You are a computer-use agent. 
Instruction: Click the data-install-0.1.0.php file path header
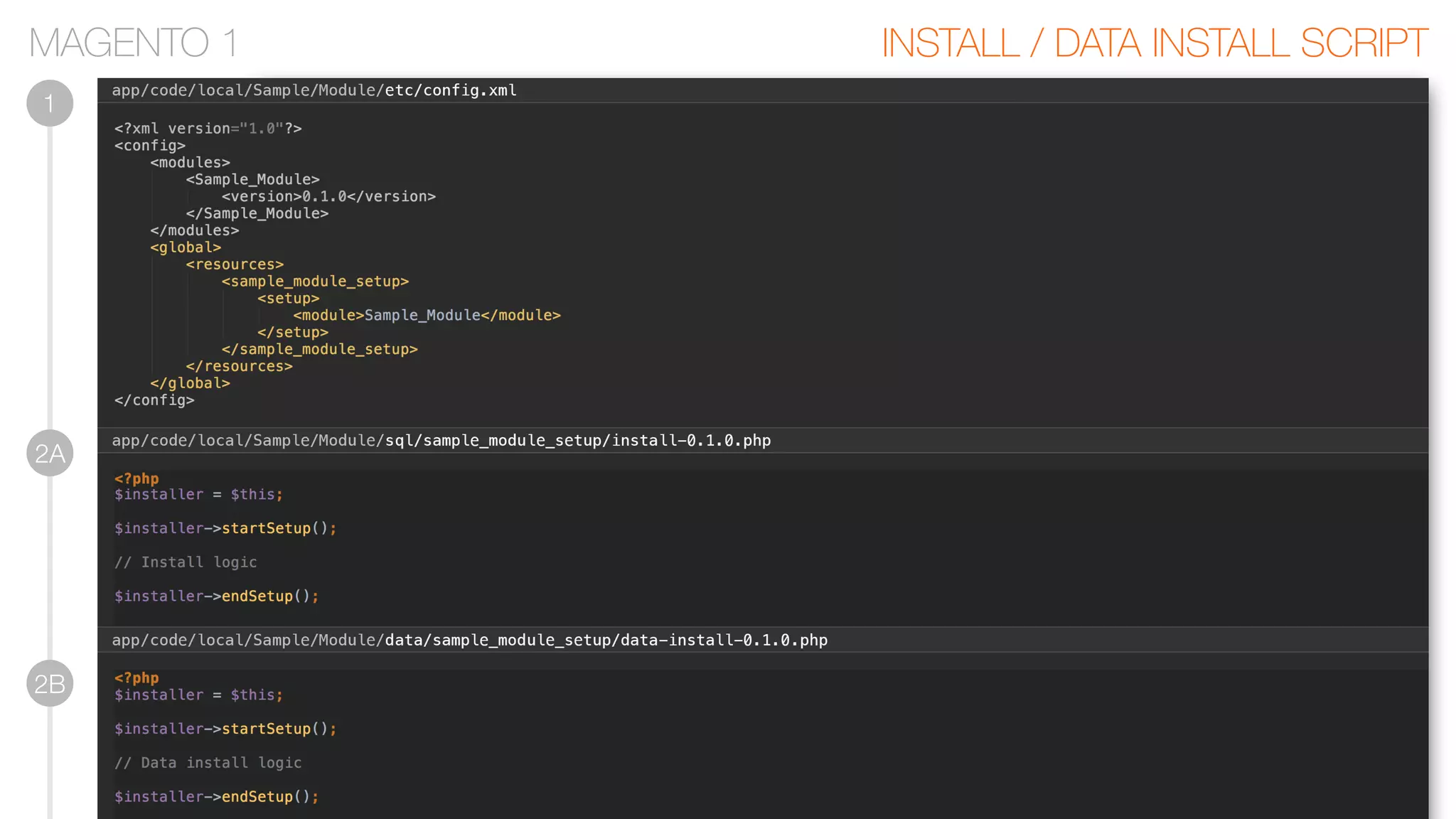470,640
